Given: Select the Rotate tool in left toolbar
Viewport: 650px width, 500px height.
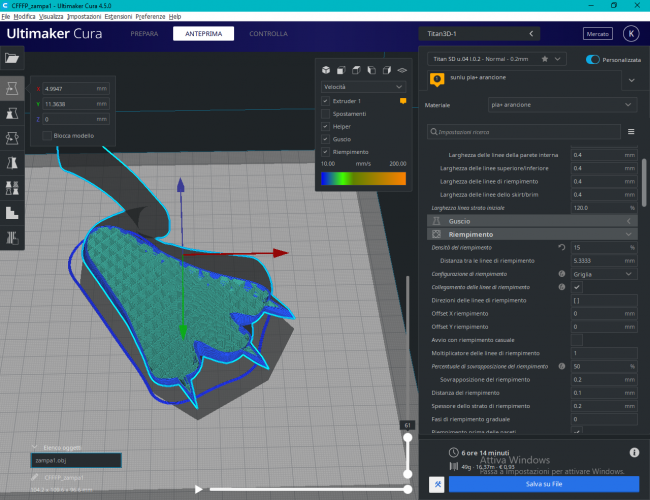Looking at the screenshot, I should pos(12,138).
